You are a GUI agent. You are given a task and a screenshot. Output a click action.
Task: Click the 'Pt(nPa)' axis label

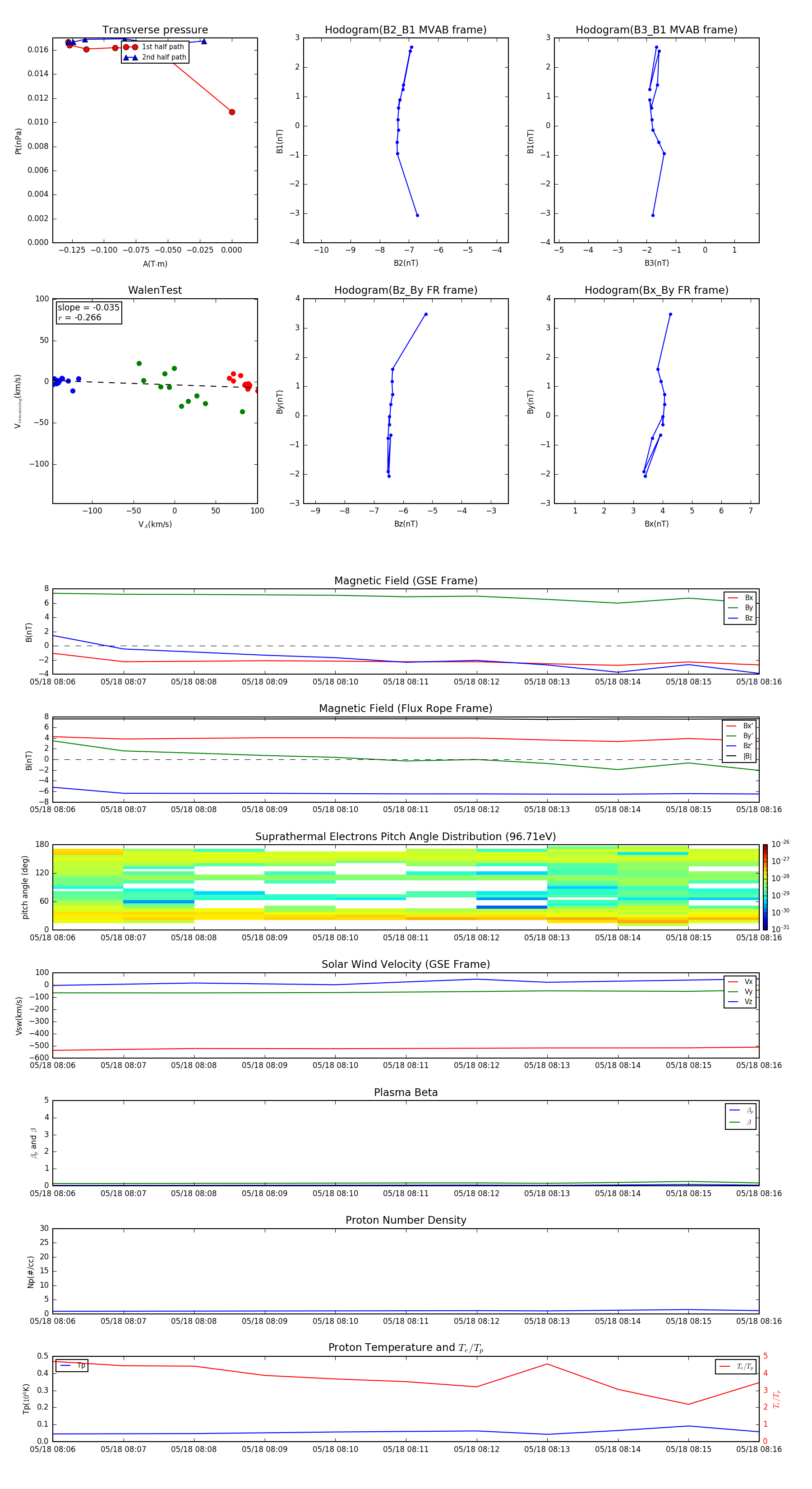[x=18, y=141]
